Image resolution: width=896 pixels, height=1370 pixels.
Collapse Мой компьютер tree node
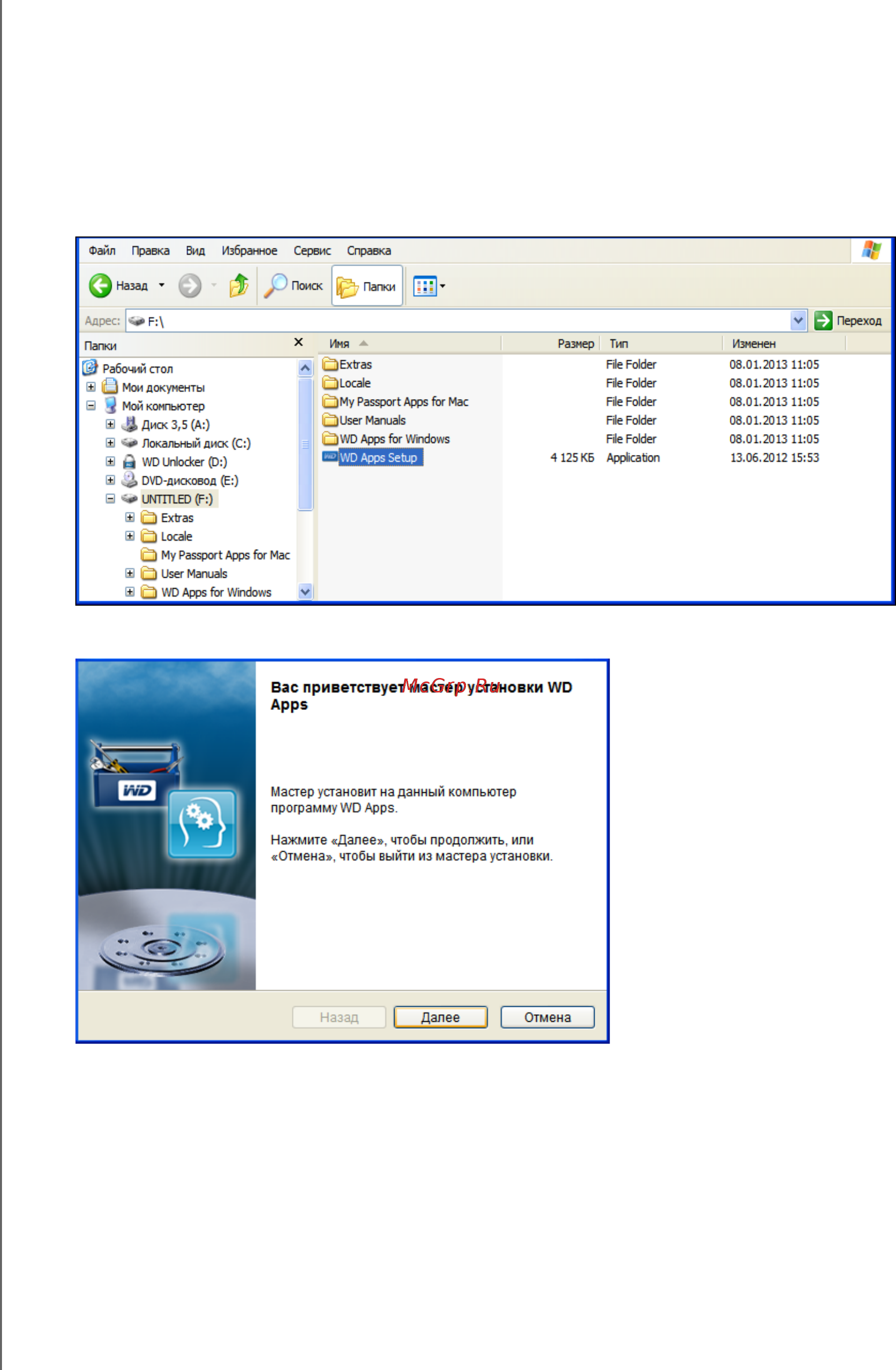click(x=91, y=406)
